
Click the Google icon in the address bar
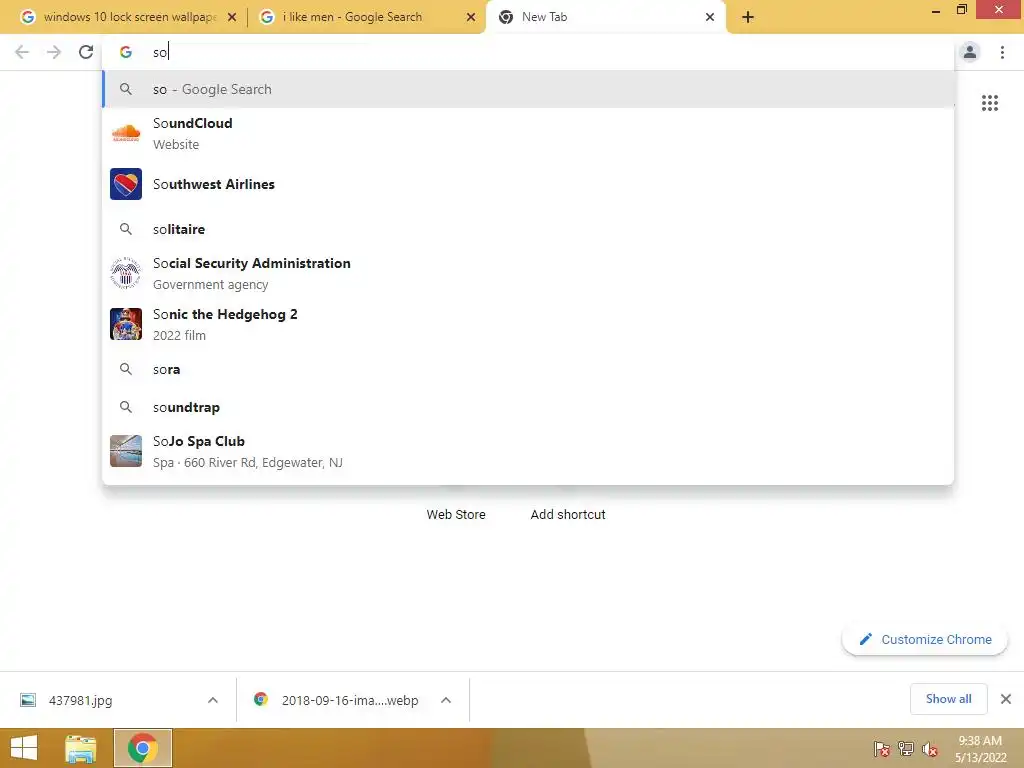(126, 52)
